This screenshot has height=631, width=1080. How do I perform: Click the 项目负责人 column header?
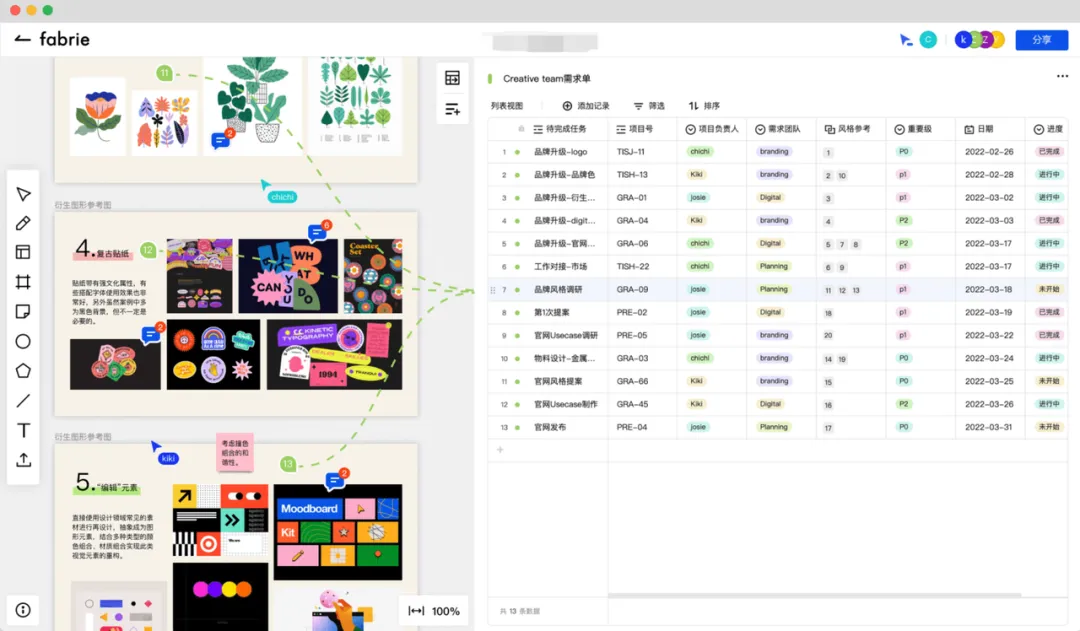pyautogui.click(x=712, y=129)
